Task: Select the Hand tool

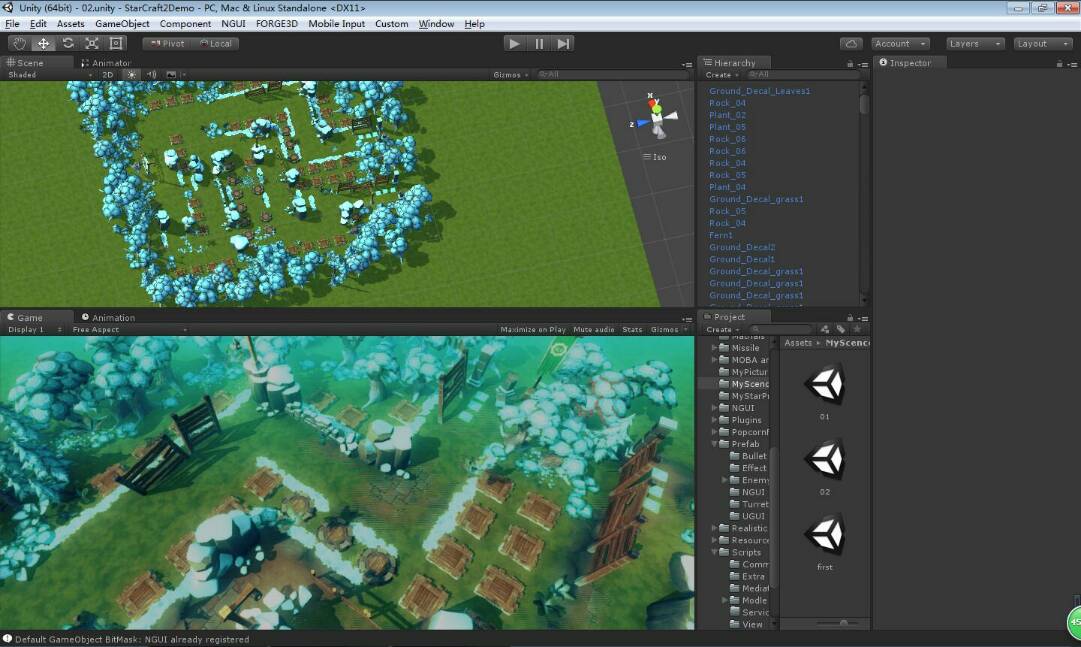Action: [x=19, y=43]
